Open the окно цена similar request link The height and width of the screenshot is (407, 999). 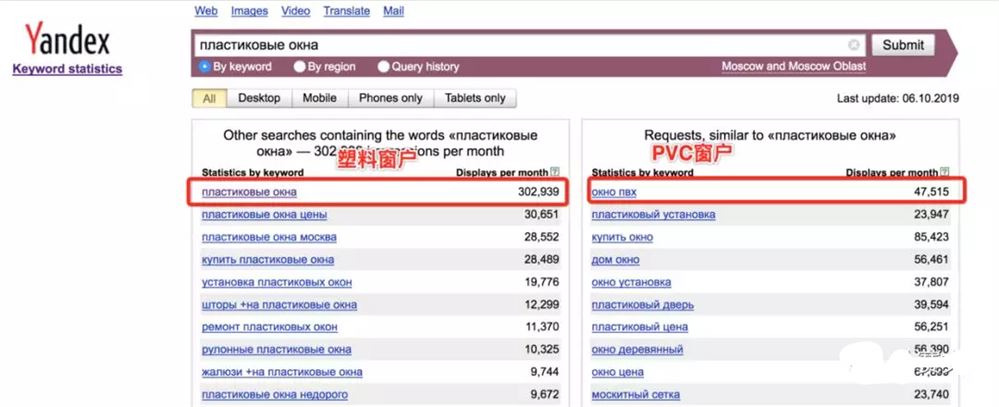pyautogui.click(x=617, y=372)
